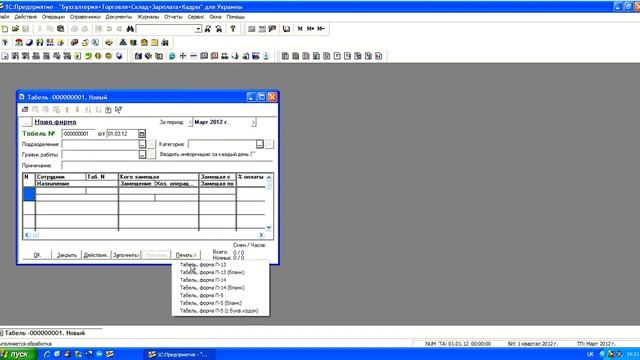The height and width of the screenshot is (360, 640).
Task: Open the calendar icon beside the calculator
Action: click(262, 29)
